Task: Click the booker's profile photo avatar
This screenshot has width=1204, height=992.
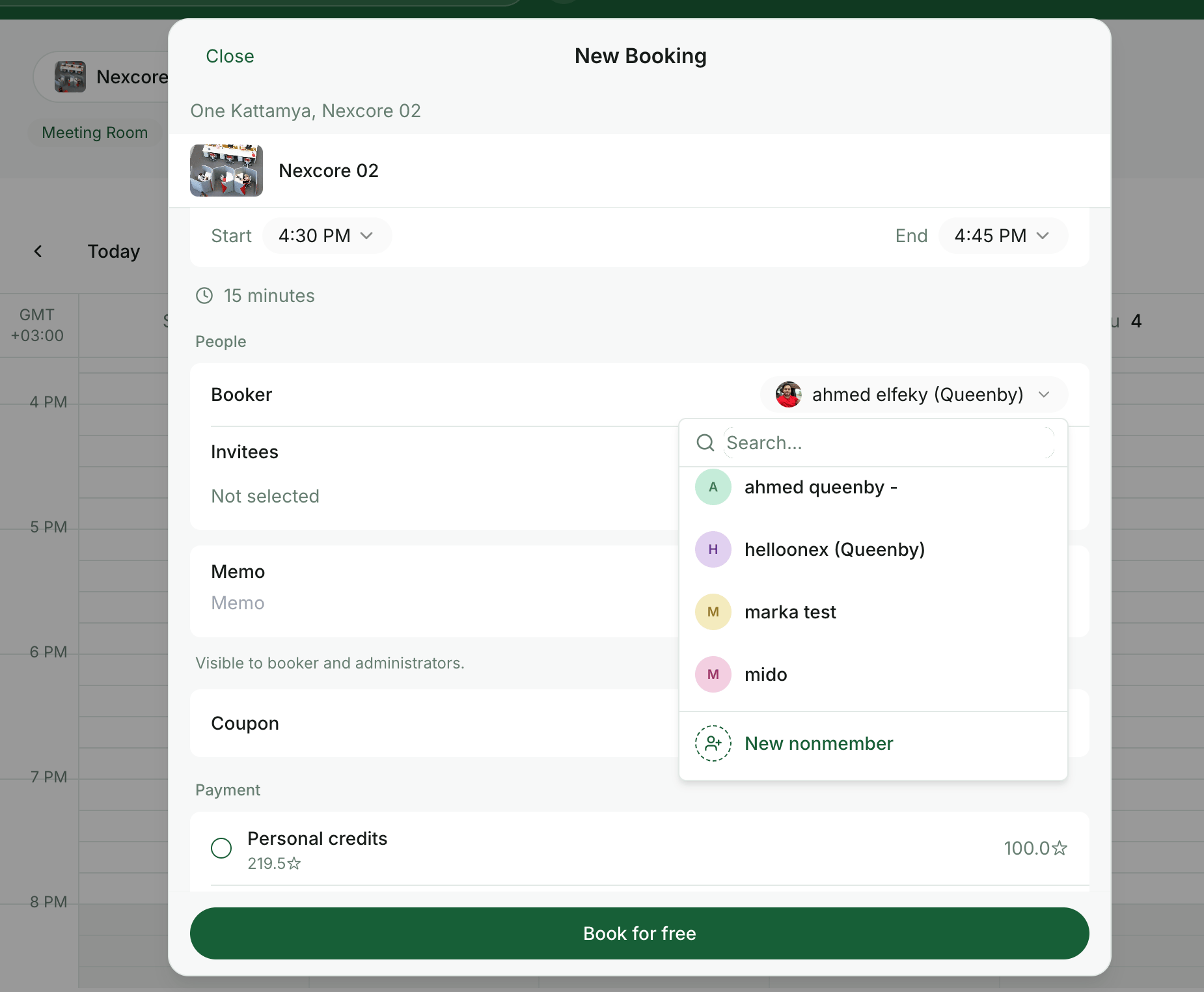Action: [788, 394]
